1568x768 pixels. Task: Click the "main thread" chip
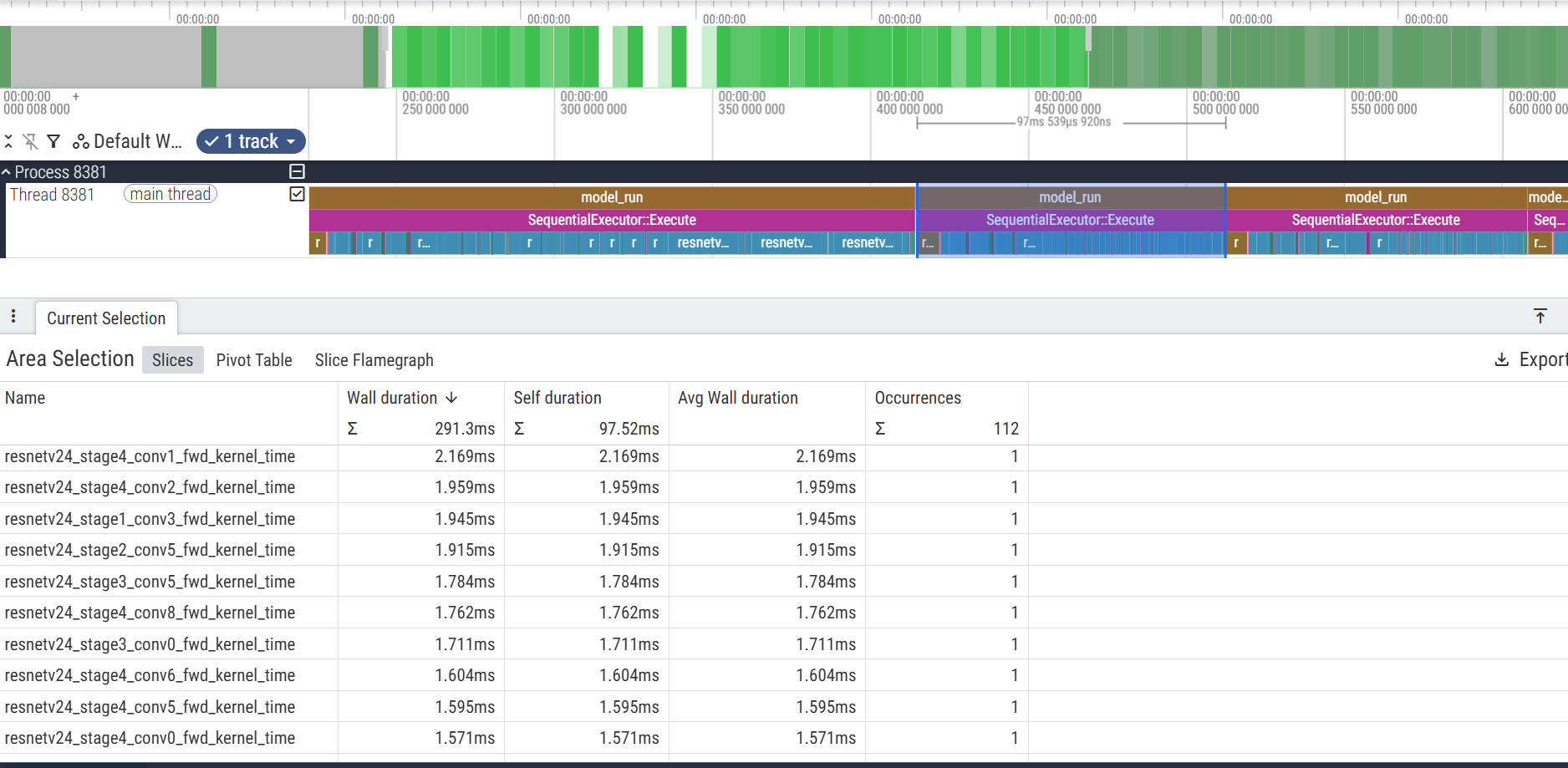(x=170, y=194)
